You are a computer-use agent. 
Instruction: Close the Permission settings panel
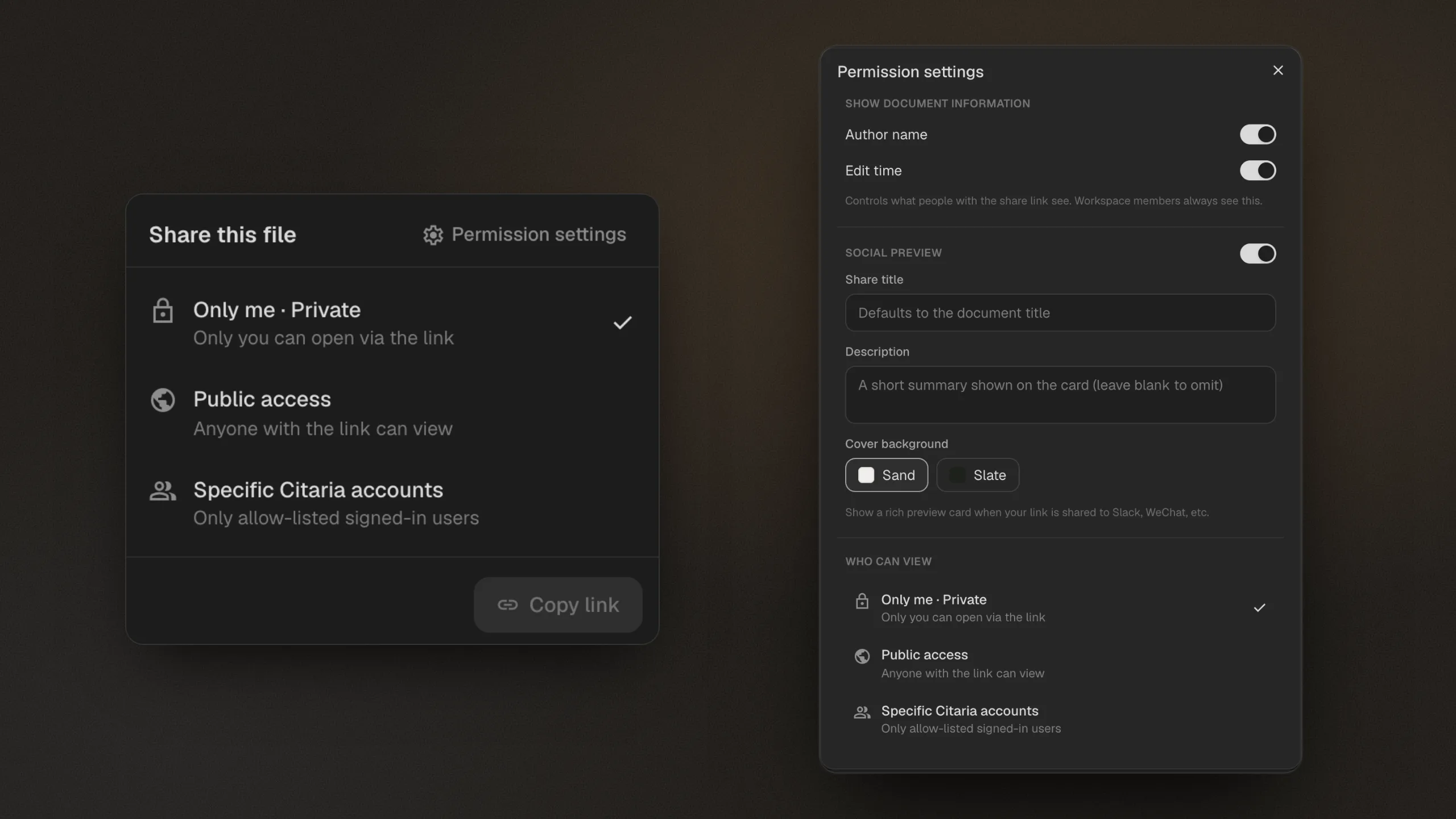[x=1278, y=71]
